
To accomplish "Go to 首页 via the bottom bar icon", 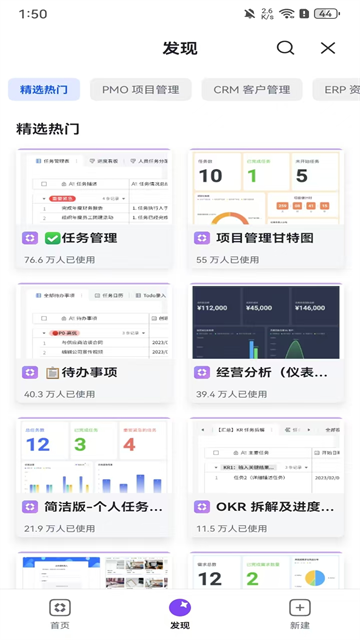I will coord(60,607).
